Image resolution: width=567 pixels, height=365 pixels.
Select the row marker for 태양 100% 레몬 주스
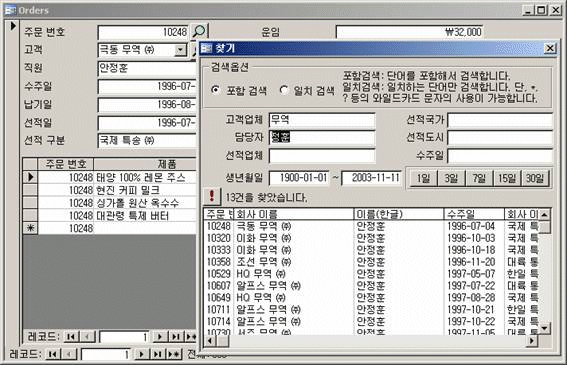[30, 177]
